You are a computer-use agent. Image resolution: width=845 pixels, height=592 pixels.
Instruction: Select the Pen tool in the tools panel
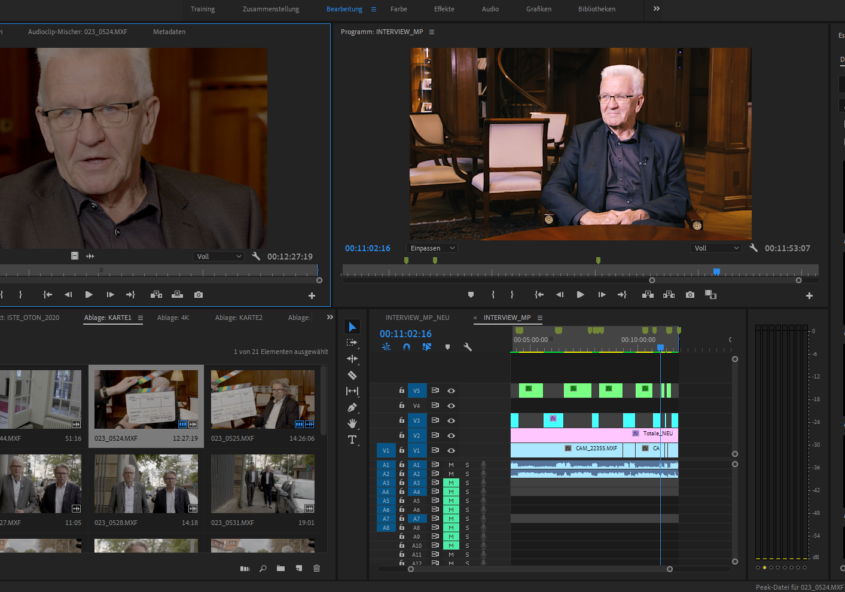coord(352,407)
